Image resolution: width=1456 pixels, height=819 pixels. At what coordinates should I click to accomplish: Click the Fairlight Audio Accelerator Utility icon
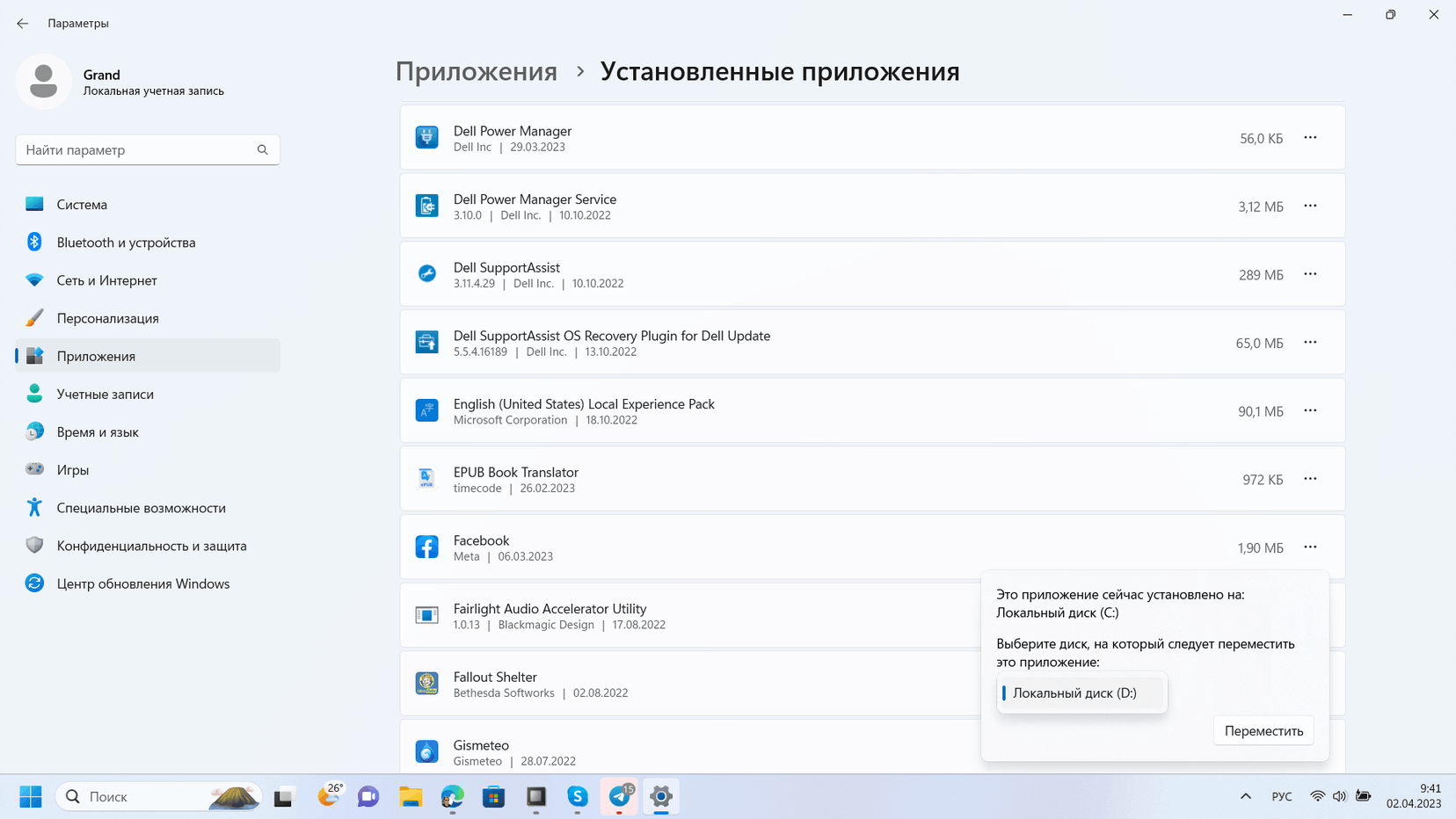click(x=426, y=615)
